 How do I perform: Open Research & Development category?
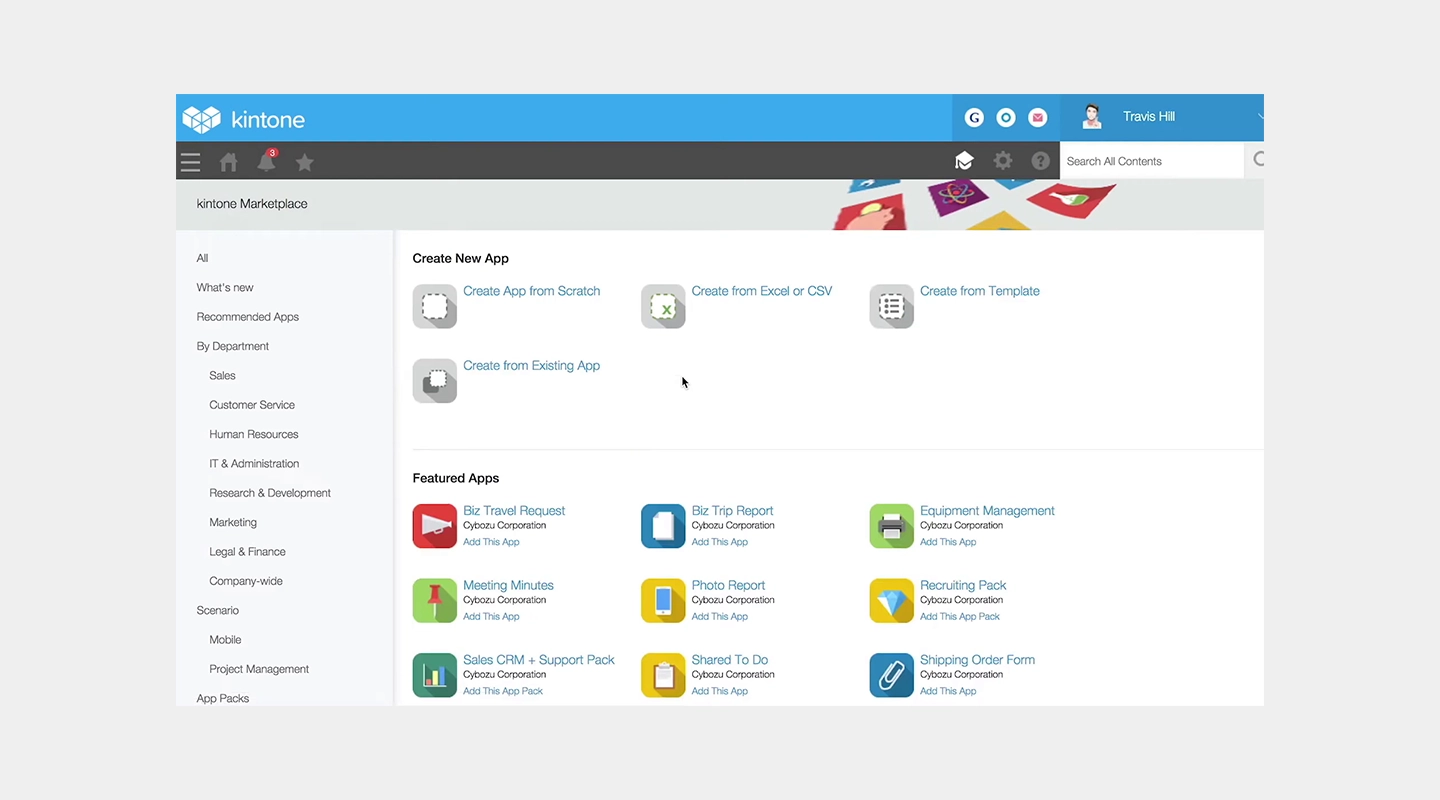click(x=270, y=493)
